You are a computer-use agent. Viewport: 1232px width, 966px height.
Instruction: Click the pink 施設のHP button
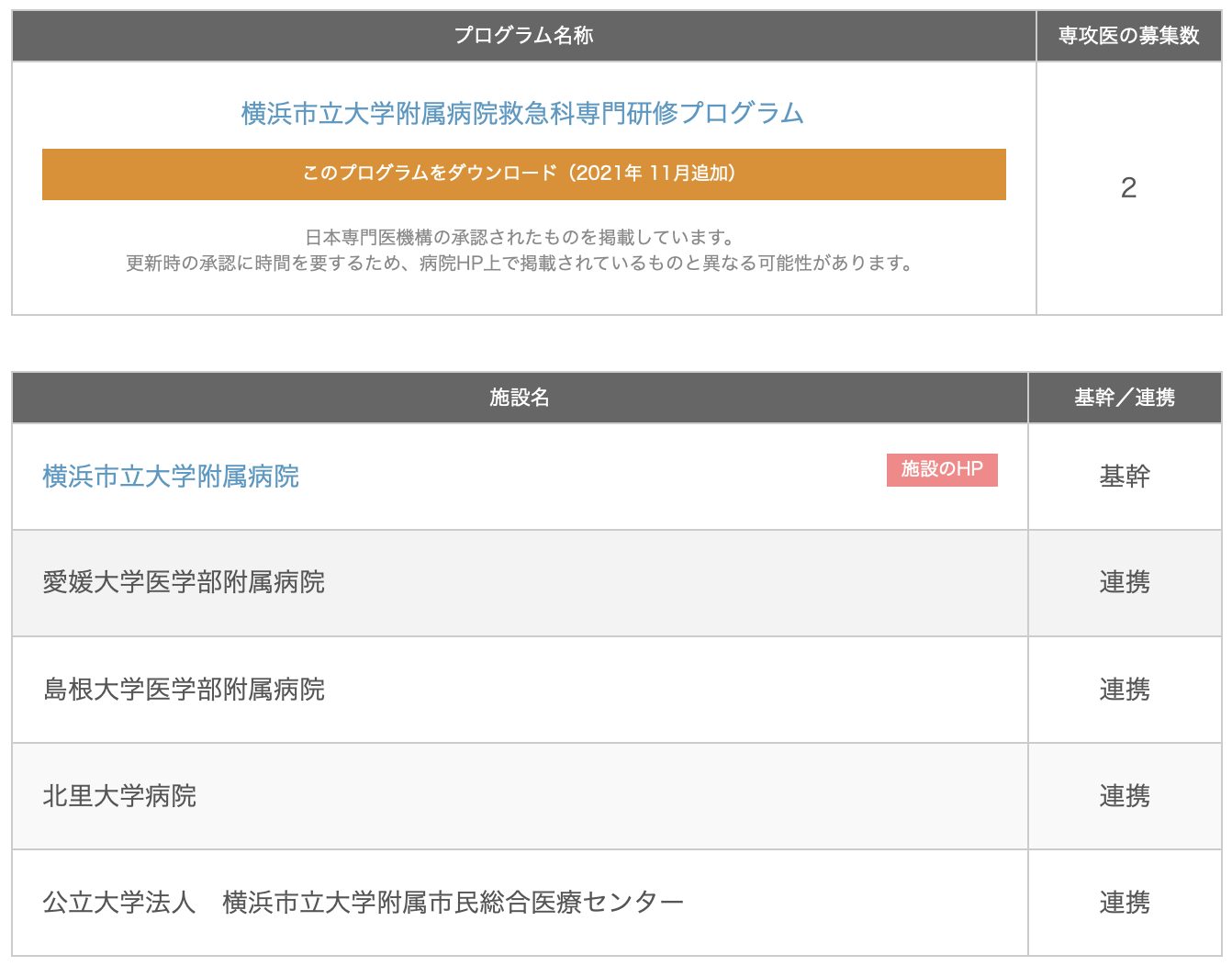tap(941, 469)
